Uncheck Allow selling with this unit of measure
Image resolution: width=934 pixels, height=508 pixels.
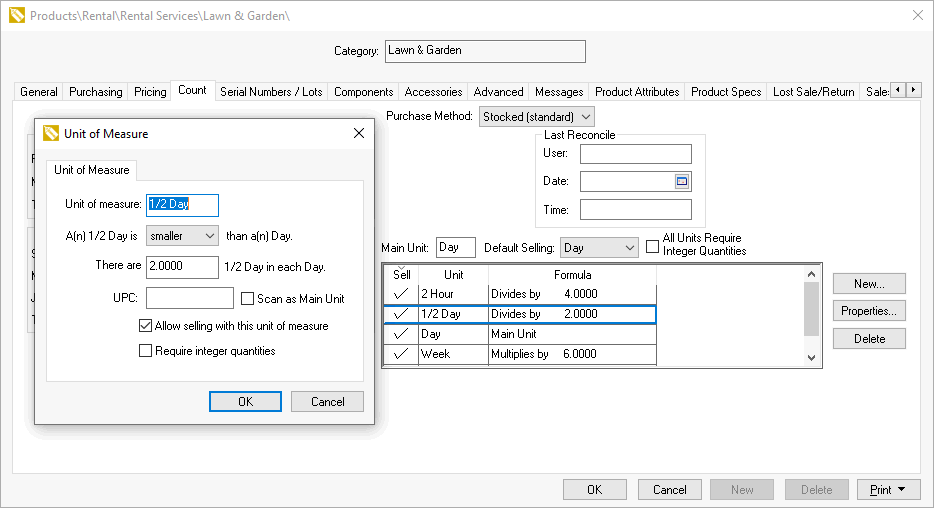[146, 326]
